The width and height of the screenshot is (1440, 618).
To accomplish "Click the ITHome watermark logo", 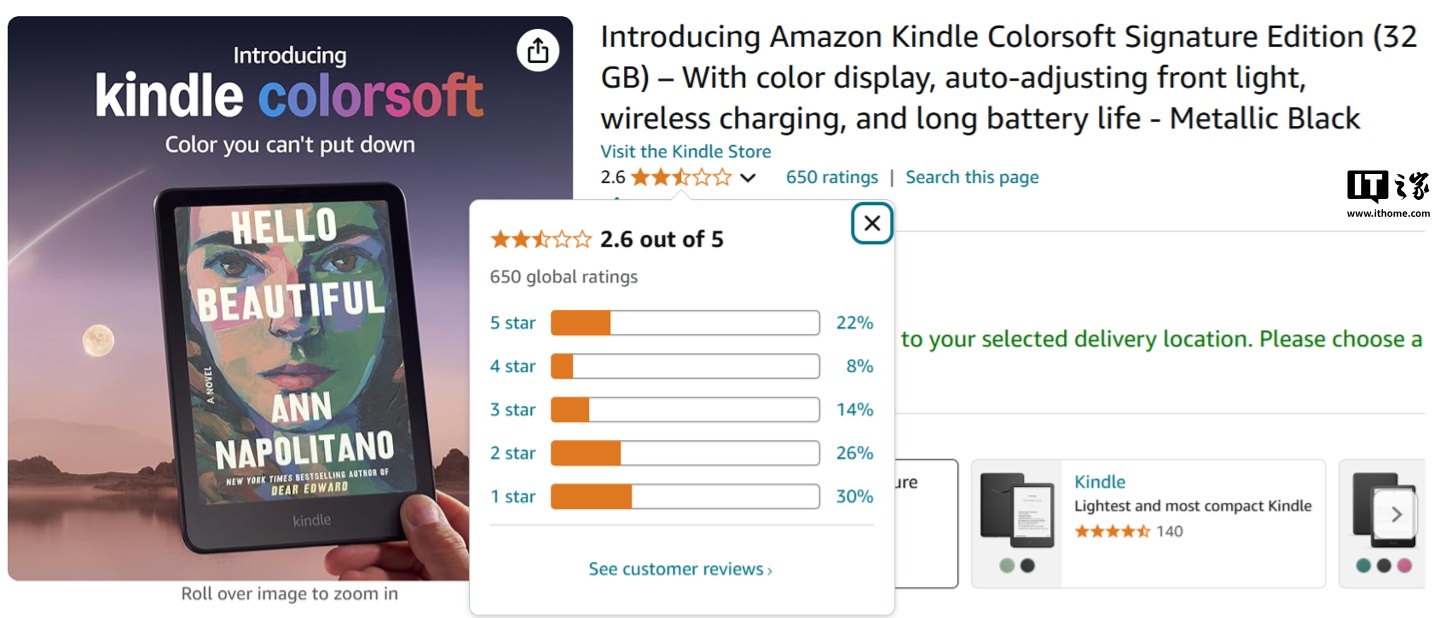I will click(x=1387, y=193).
